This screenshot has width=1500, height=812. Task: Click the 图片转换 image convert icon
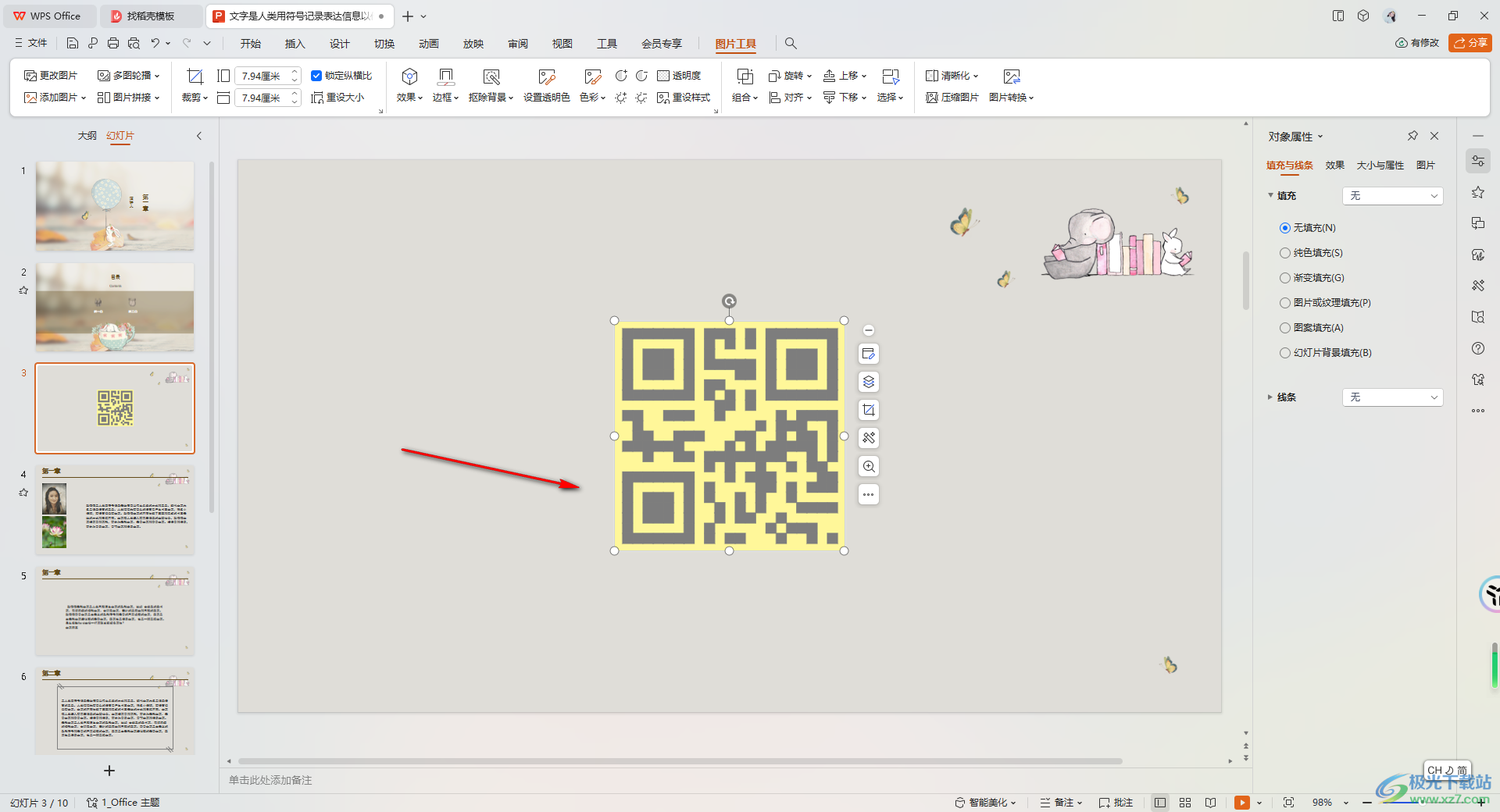(x=1012, y=77)
